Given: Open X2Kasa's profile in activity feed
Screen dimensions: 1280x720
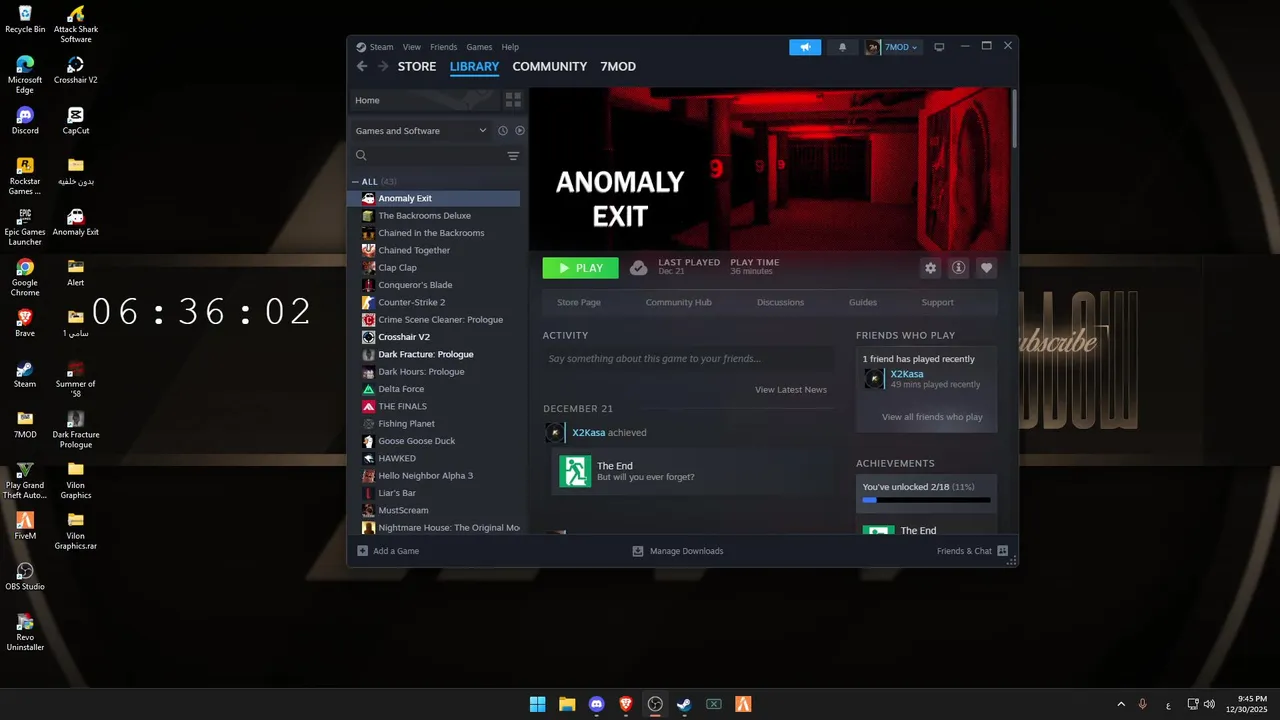Looking at the screenshot, I should click(x=588, y=433).
